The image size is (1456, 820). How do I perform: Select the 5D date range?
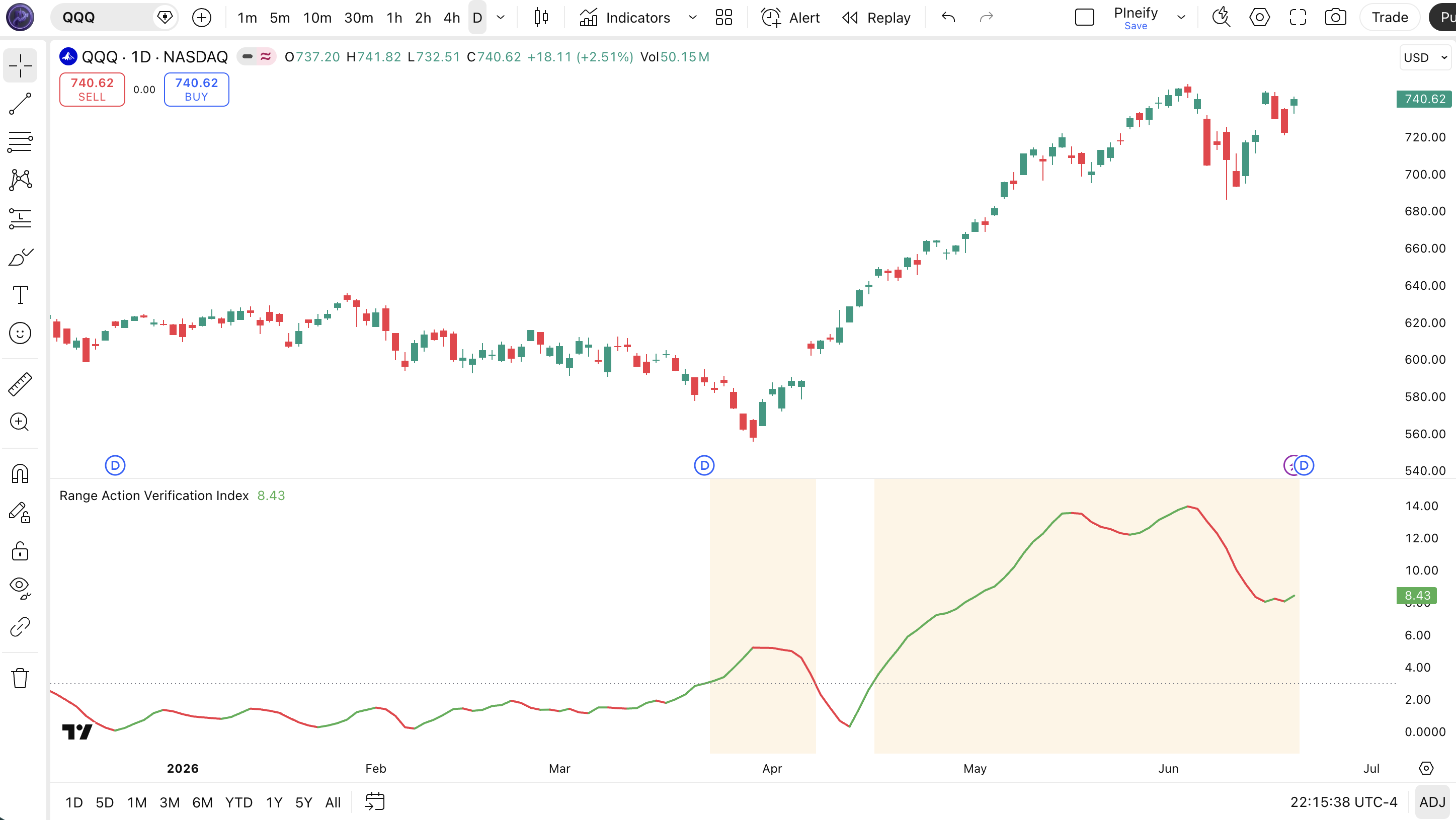[x=105, y=802]
